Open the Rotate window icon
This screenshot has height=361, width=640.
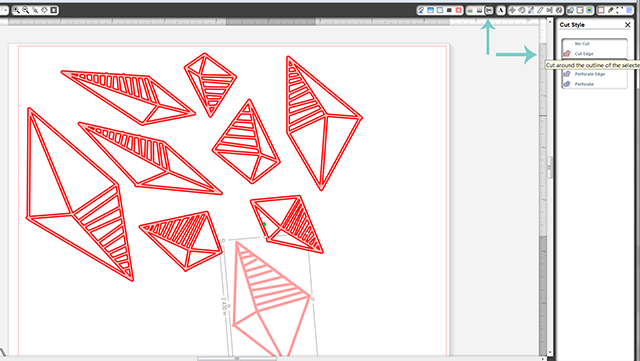pyautogui.click(x=522, y=10)
